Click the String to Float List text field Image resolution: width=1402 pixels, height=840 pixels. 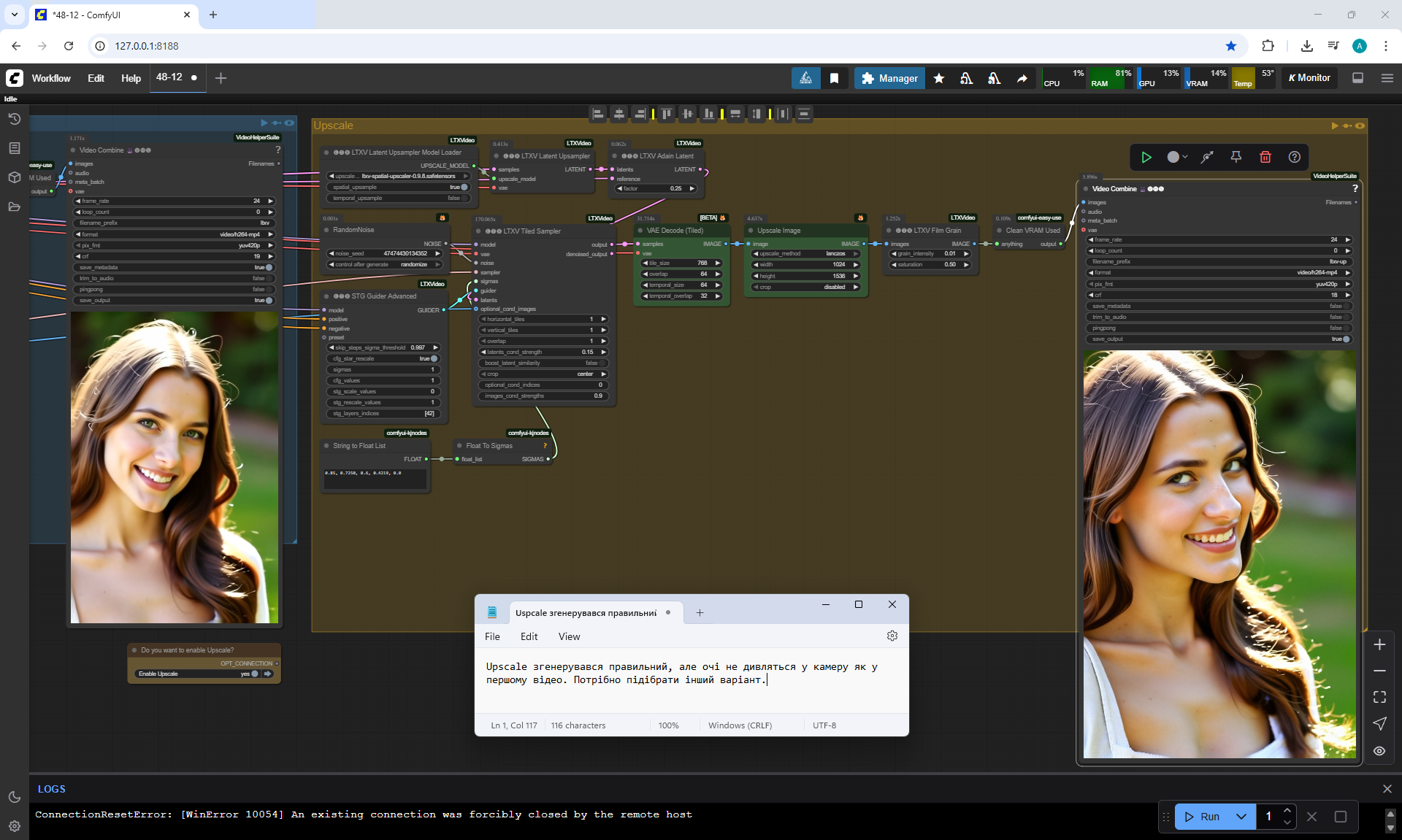pos(375,478)
